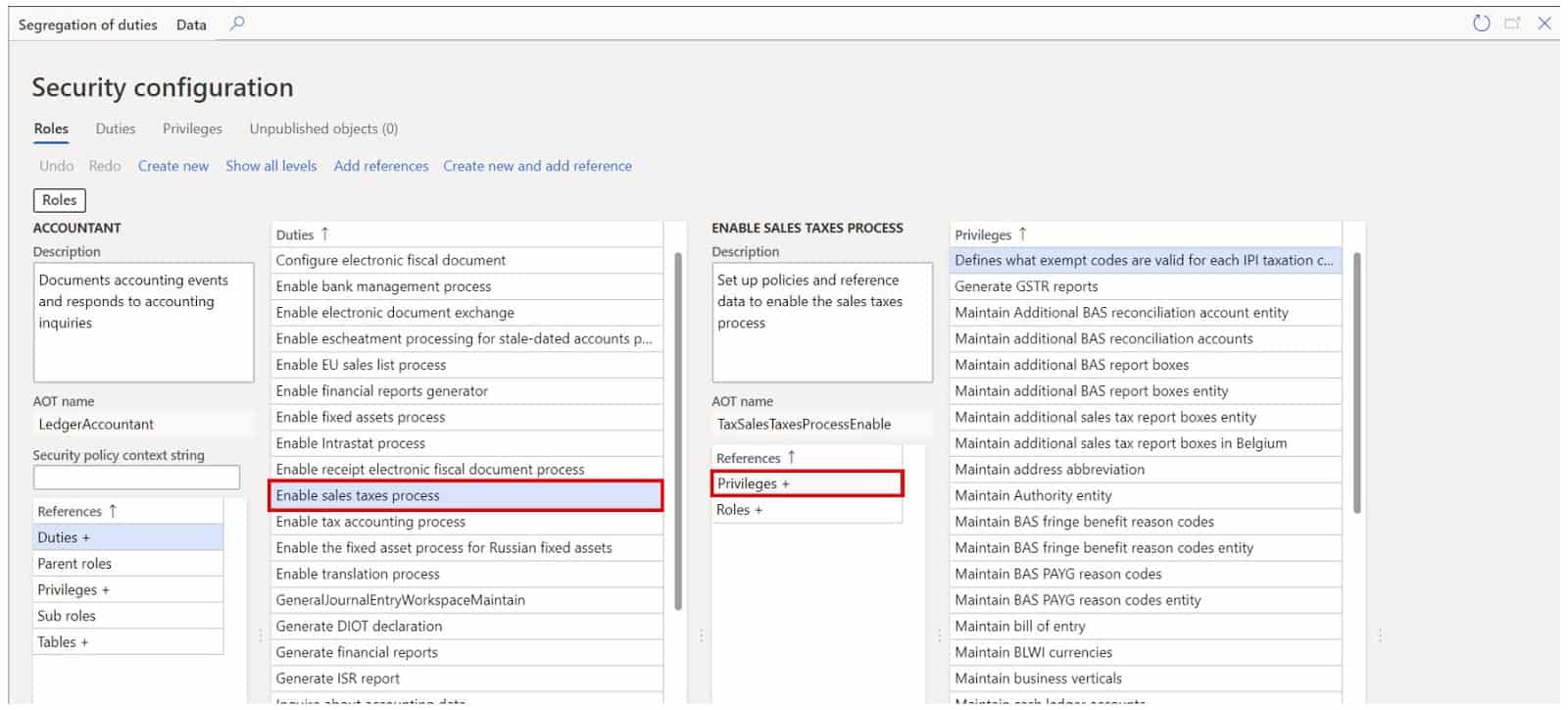Click the Undo action

coord(56,166)
